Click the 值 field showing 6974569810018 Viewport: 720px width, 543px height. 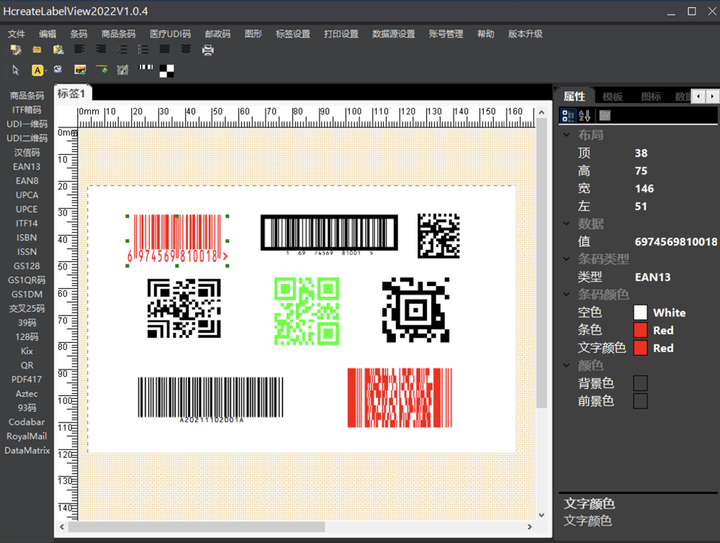pos(675,241)
